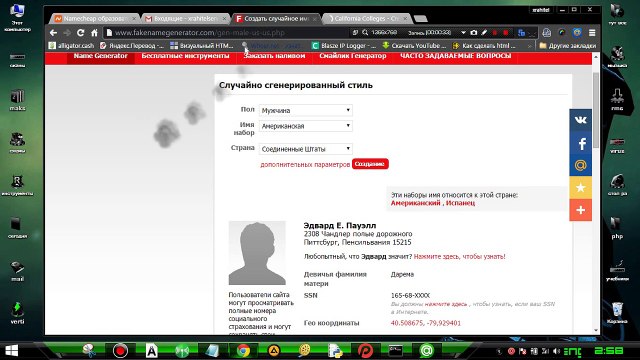Open 'maks' desktop icon

point(17,100)
